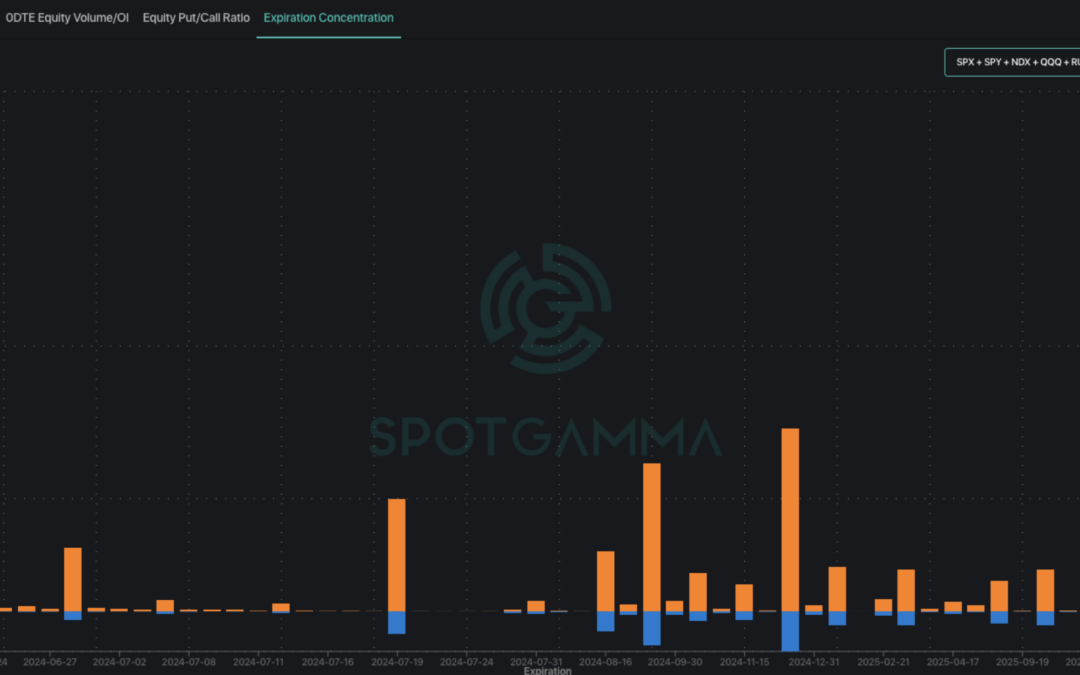Image resolution: width=1080 pixels, height=675 pixels.
Task: Open the Equity Put/Call Ratio tab
Action: coord(196,18)
